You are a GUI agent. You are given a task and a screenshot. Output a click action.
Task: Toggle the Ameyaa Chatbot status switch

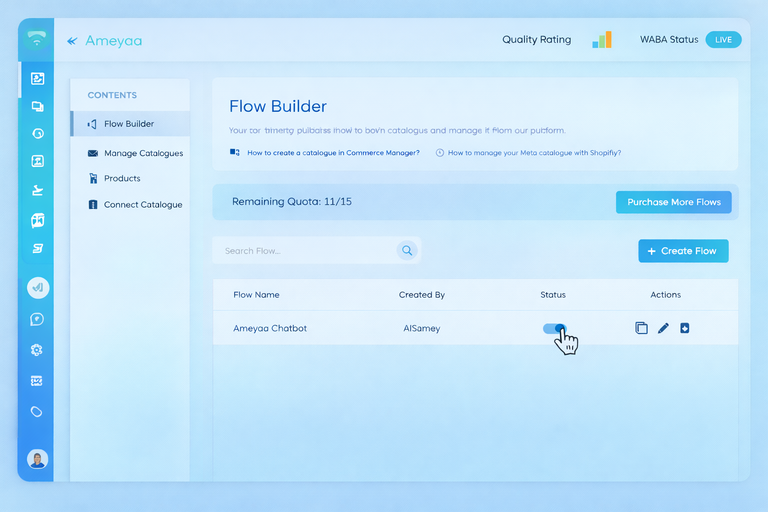point(554,328)
